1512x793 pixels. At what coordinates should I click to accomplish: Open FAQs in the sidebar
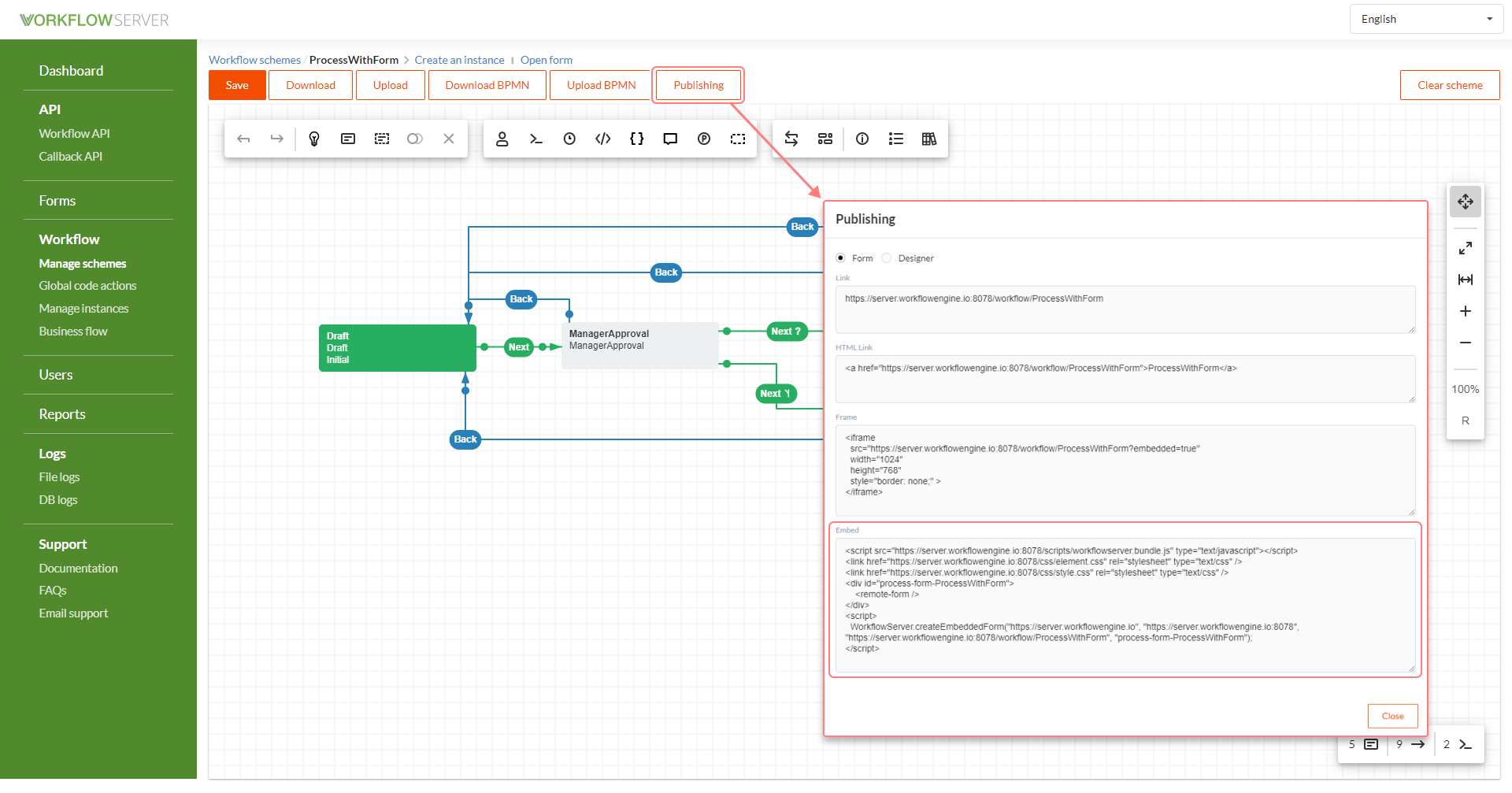[53, 591]
